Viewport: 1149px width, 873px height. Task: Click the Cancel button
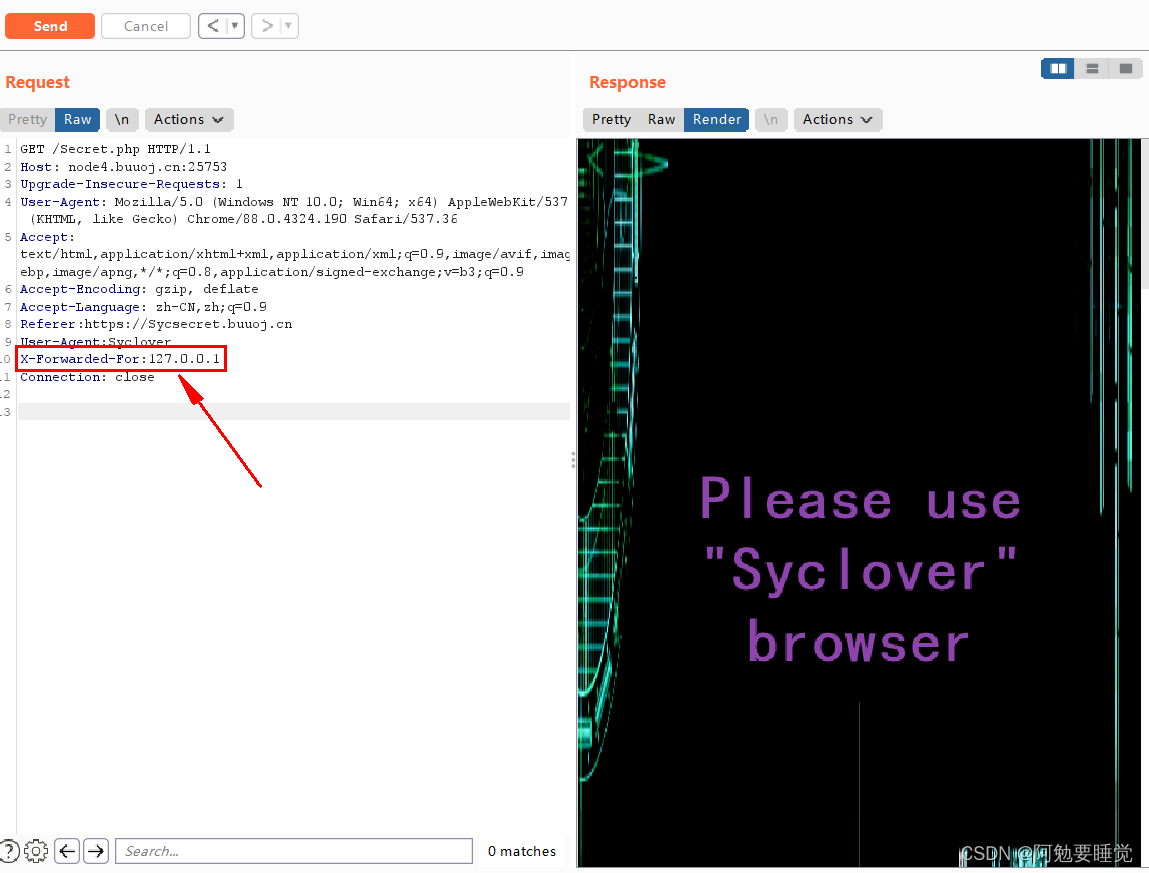coord(146,26)
